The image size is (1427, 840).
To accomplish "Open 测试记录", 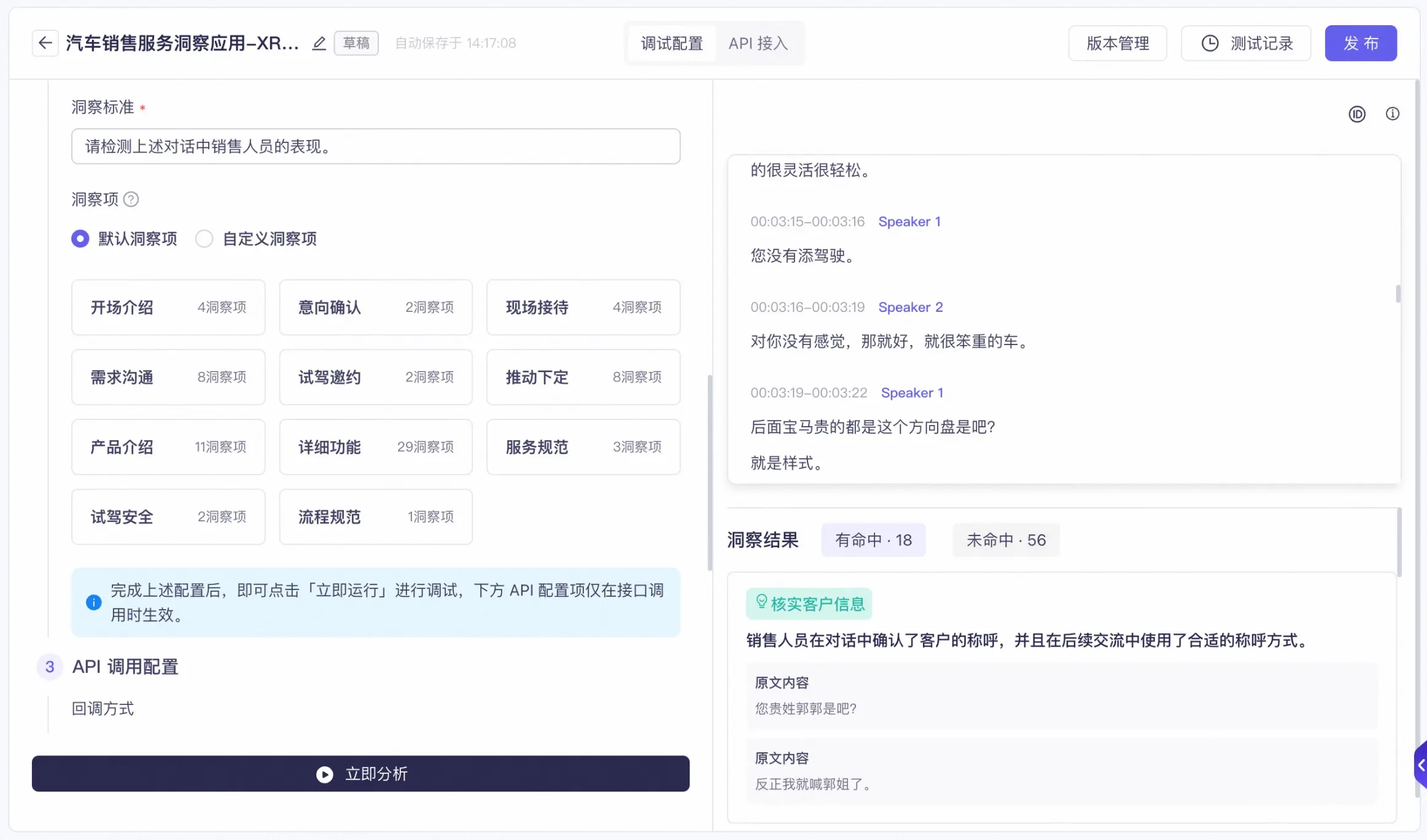I will click(1246, 44).
